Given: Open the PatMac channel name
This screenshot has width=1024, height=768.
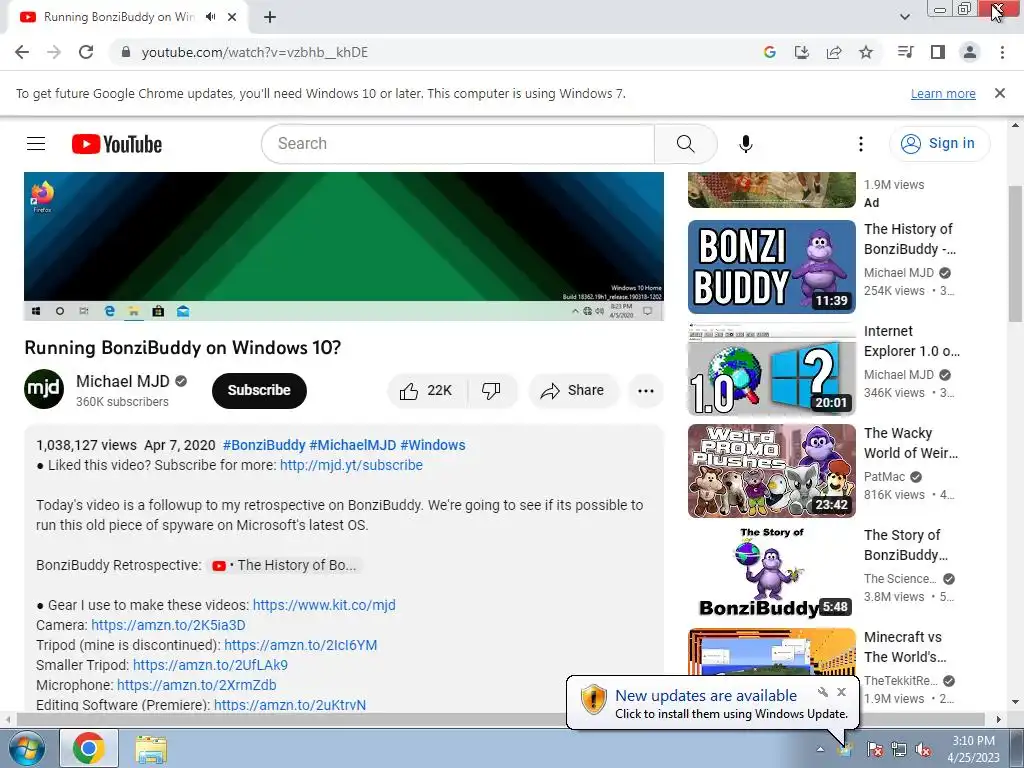Looking at the screenshot, I should pos(884,477).
